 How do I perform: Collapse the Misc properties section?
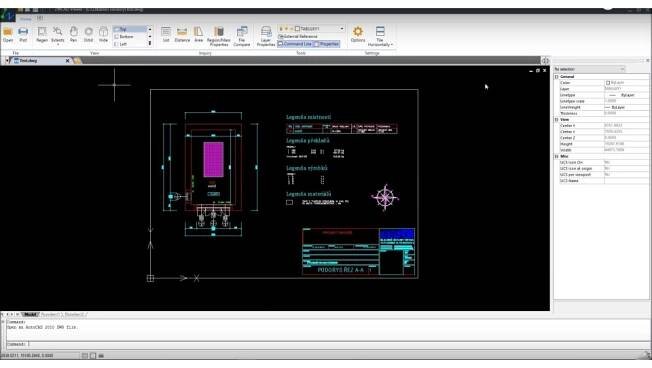click(x=556, y=156)
